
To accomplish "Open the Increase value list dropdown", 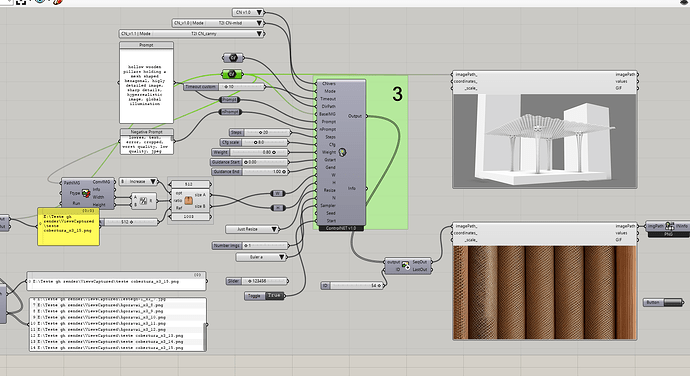I will point(138,181).
